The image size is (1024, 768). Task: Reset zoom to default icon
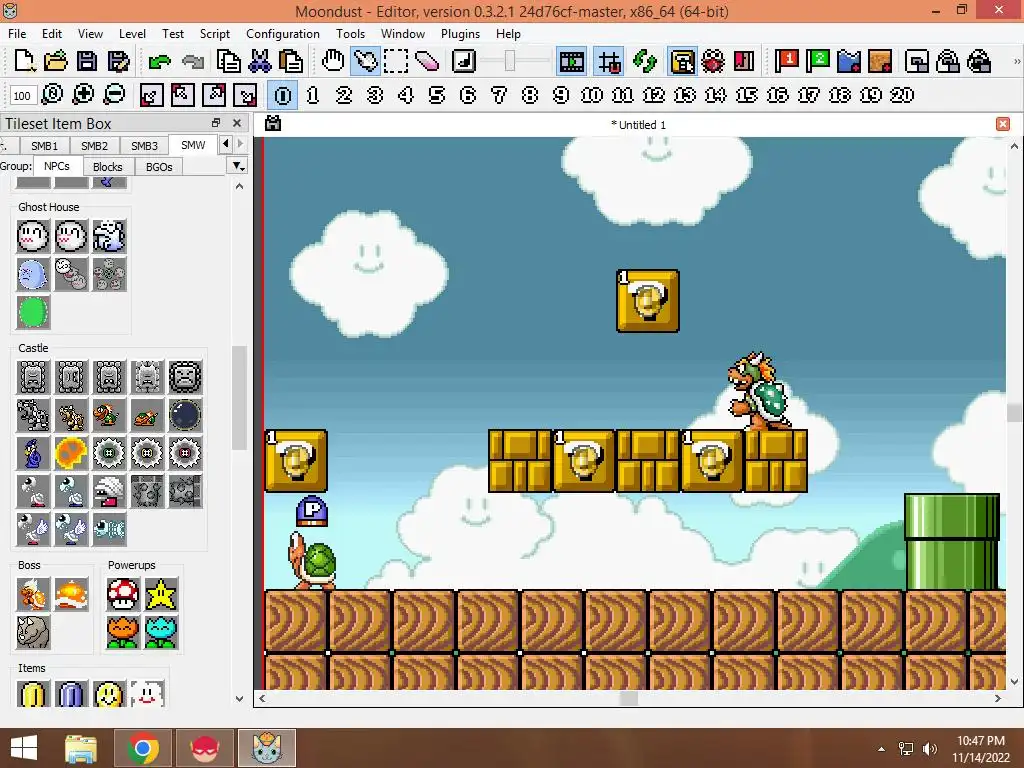tap(52, 95)
